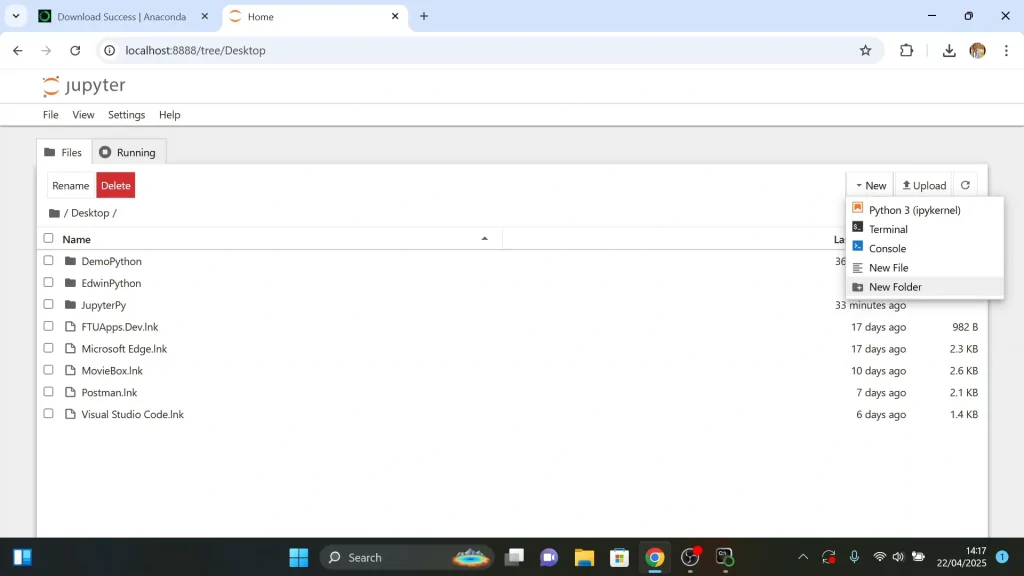1024x576 pixels.
Task: Choose New File from the menu
Action: pos(925,268)
